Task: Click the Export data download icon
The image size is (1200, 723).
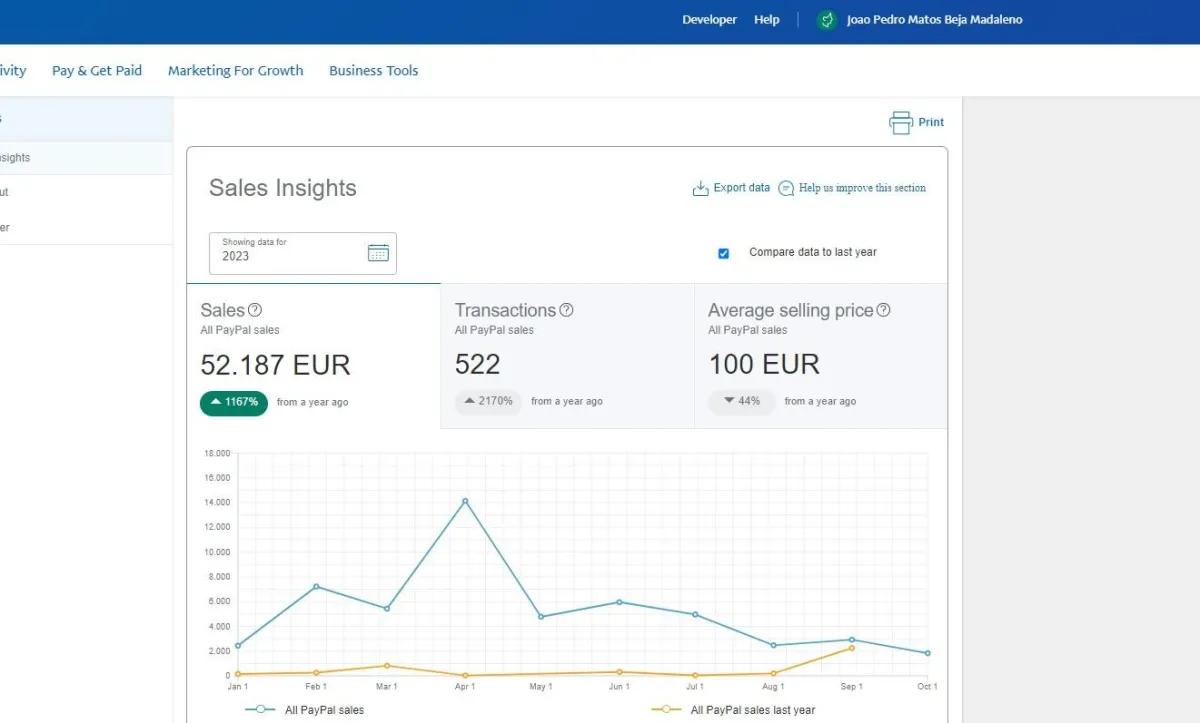Action: point(700,188)
